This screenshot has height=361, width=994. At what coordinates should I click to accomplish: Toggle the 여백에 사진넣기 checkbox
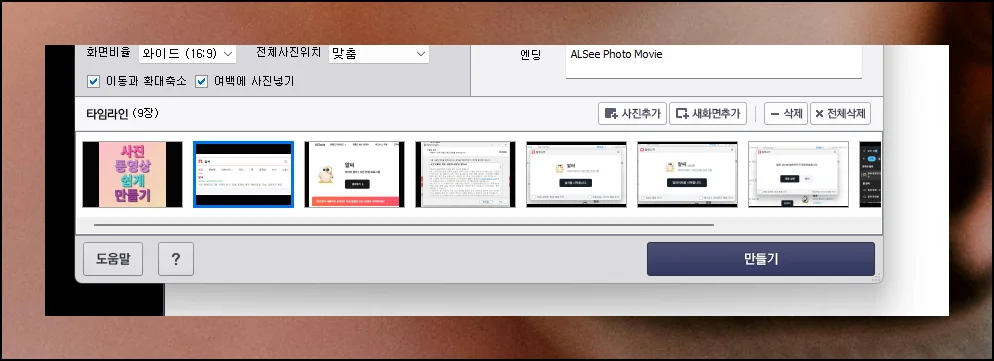202,81
